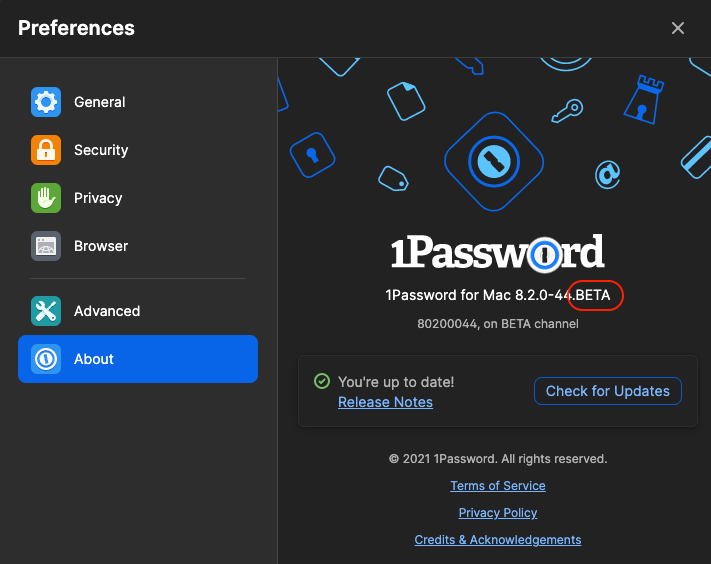The height and width of the screenshot is (564, 711).
Task: Click the key illustration in the banner
Action: 568,109
